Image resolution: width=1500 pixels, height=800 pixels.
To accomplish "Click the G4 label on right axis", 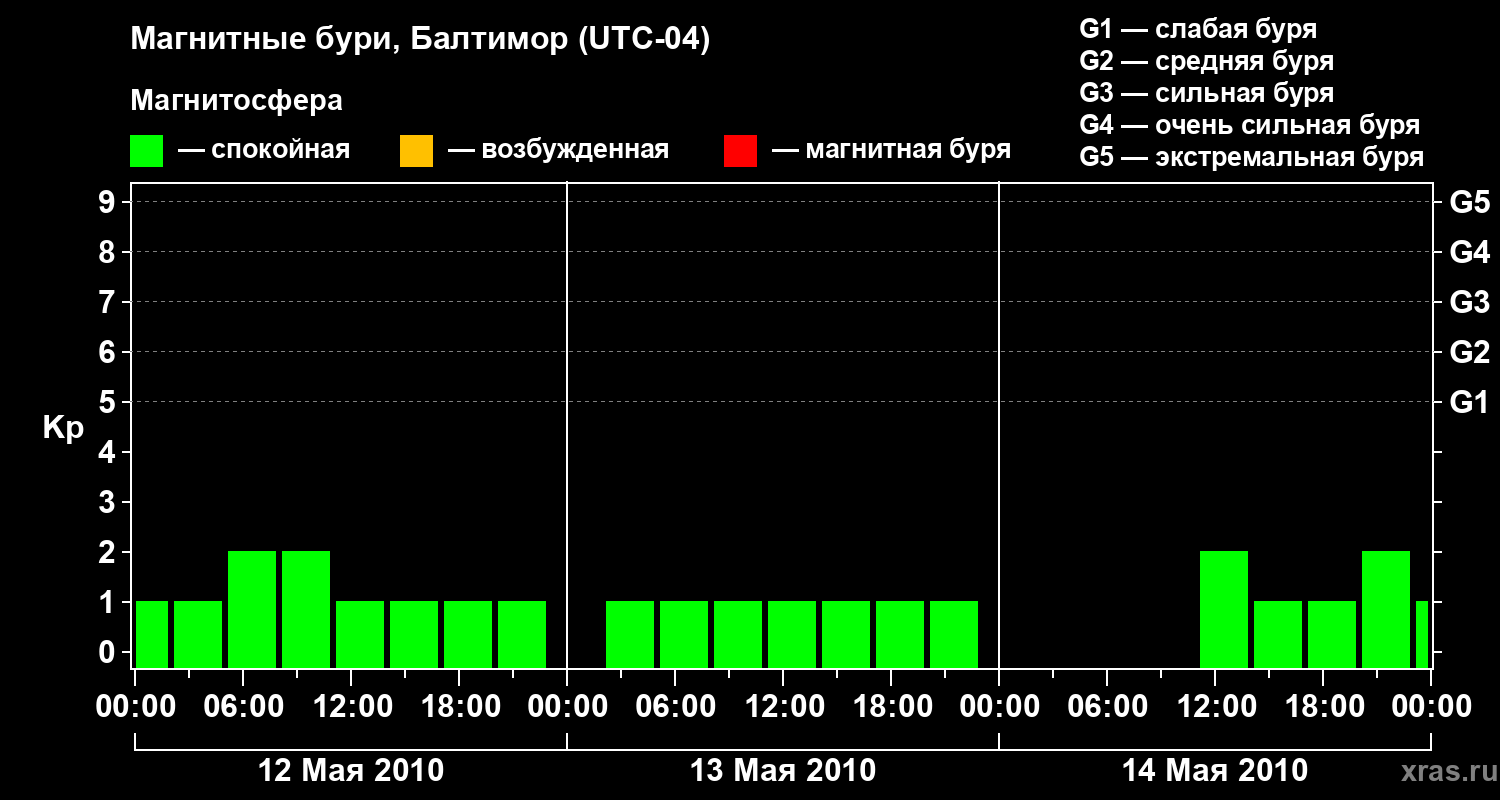I will pos(1470,252).
